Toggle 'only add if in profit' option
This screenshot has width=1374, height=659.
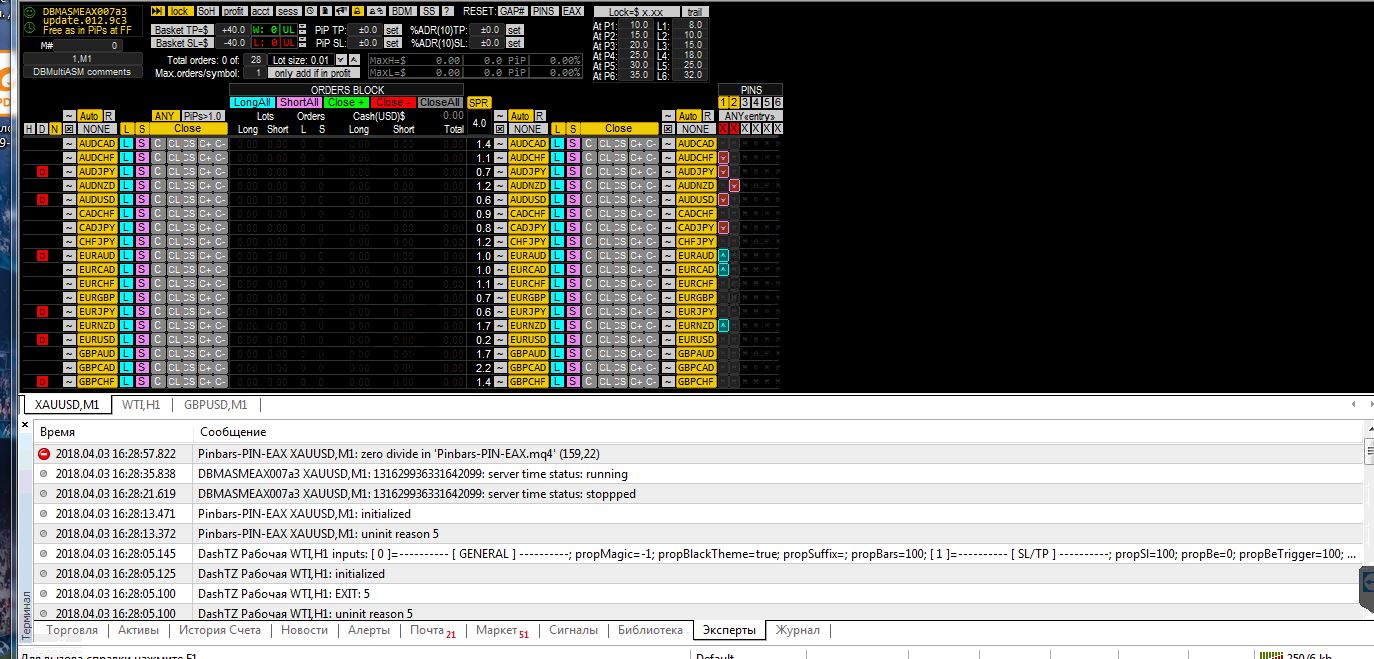[x=313, y=73]
